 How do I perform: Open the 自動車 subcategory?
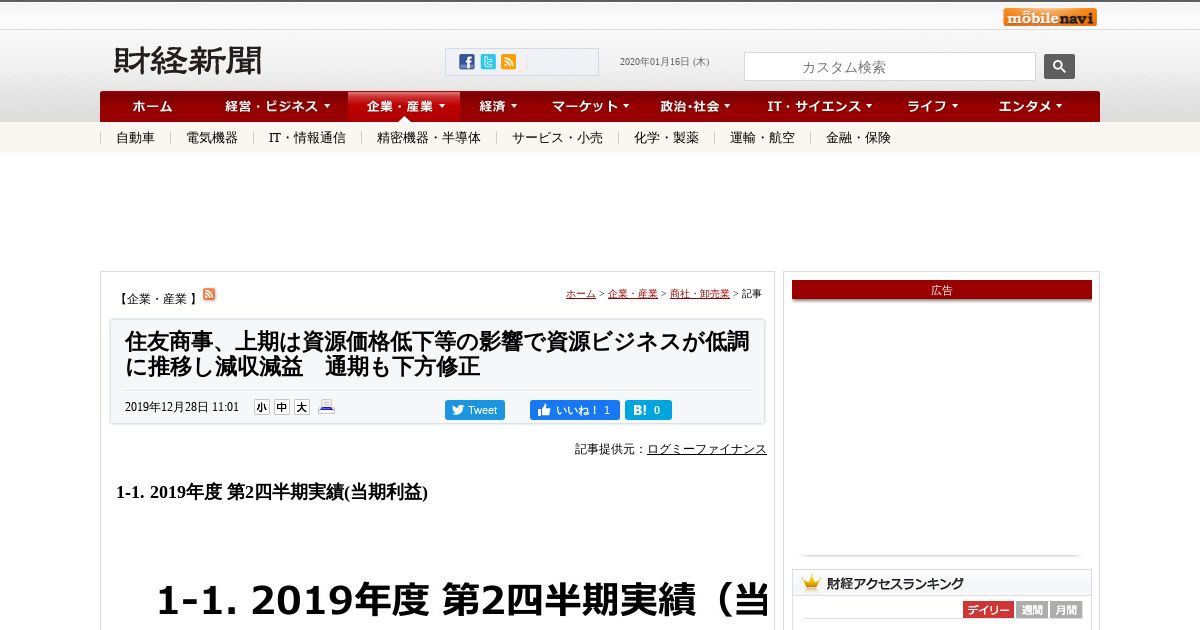[x=135, y=138]
